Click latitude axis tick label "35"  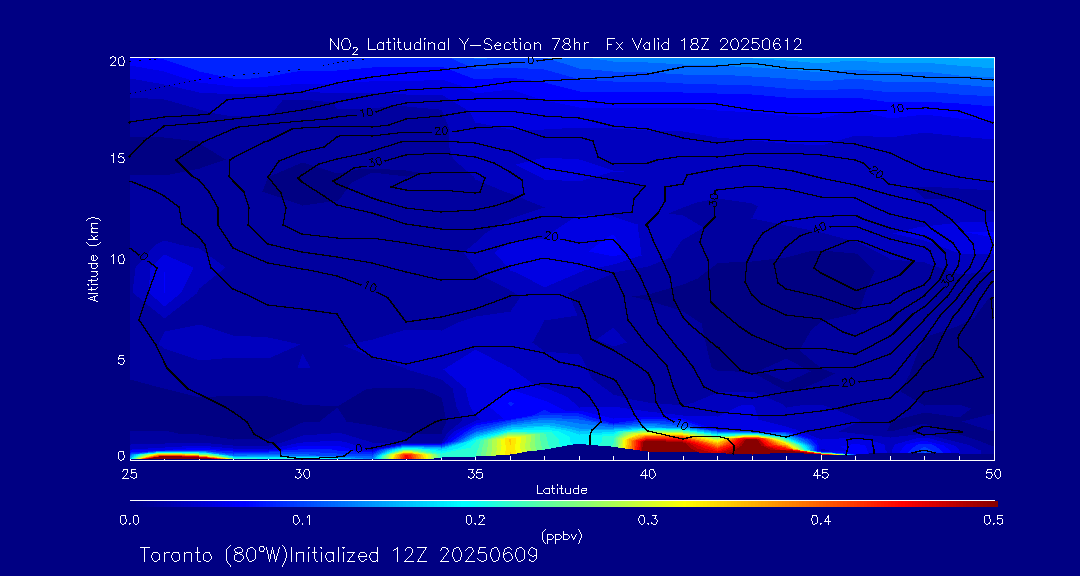tap(475, 473)
